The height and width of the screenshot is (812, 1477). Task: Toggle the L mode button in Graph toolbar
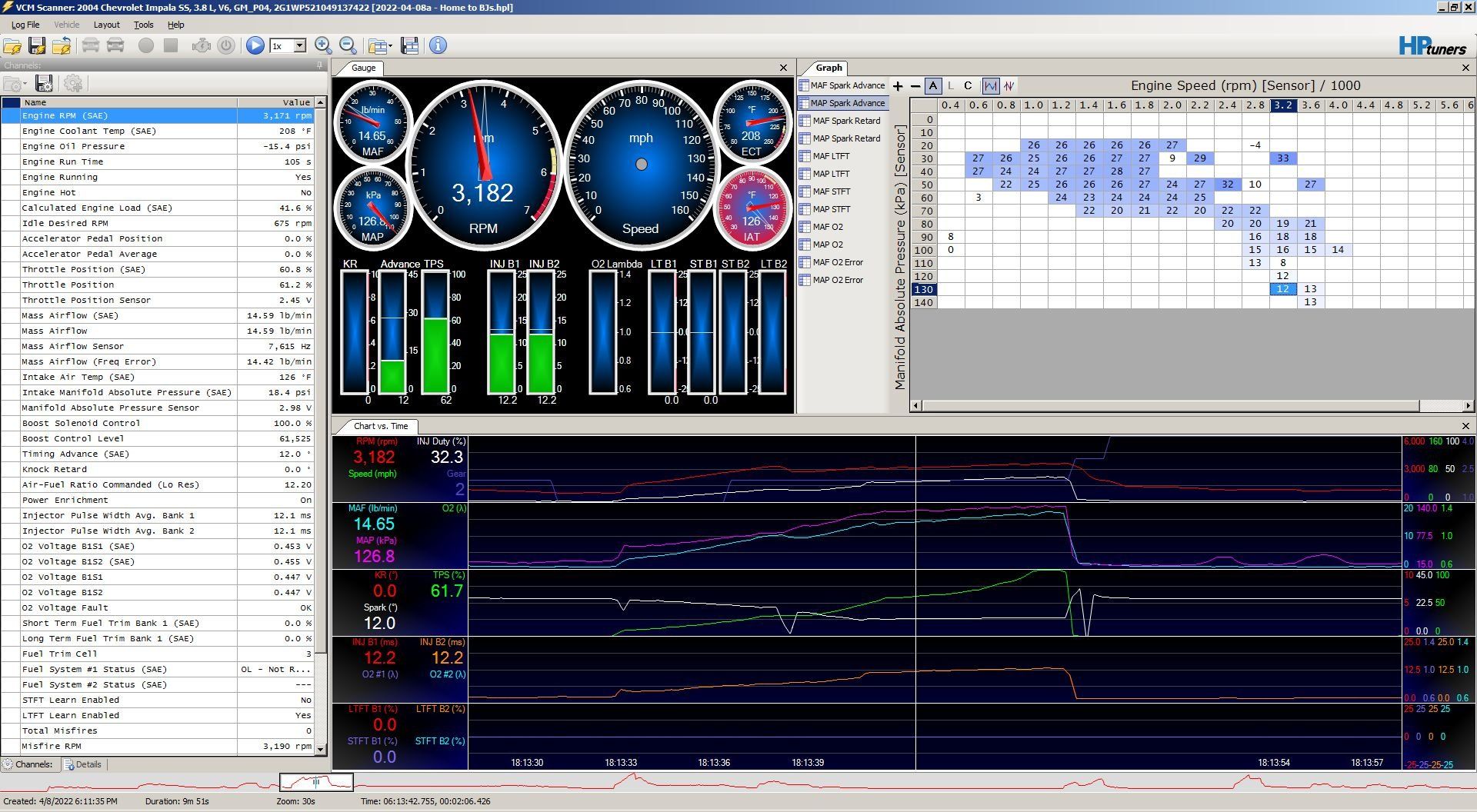tap(951, 86)
